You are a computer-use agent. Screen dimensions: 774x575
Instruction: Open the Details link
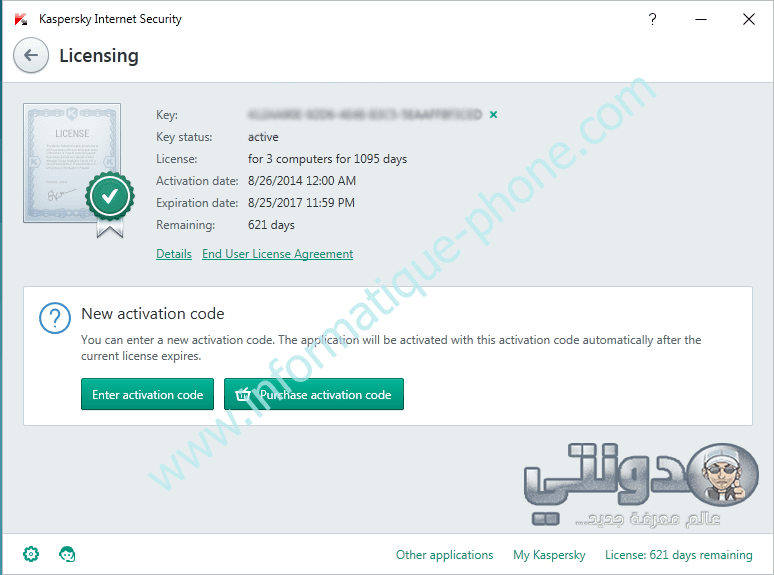(x=174, y=254)
